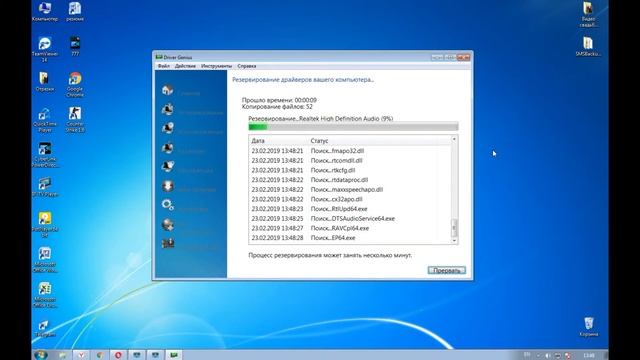Open QuickTime Player desktop shortcut
The width and height of the screenshot is (640, 360).
pyautogui.click(x=45, y=119)
